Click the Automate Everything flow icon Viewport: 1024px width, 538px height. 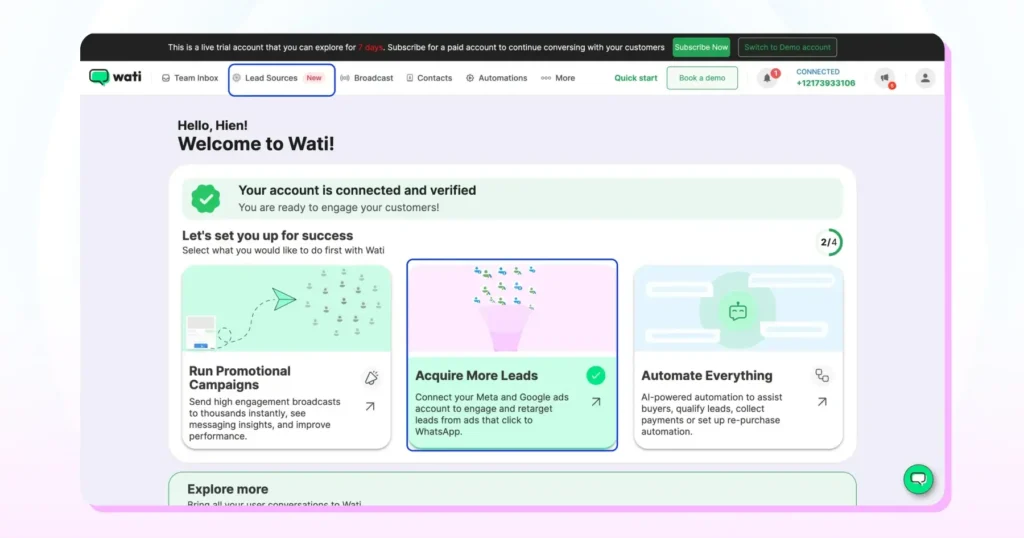click(822, 375)
